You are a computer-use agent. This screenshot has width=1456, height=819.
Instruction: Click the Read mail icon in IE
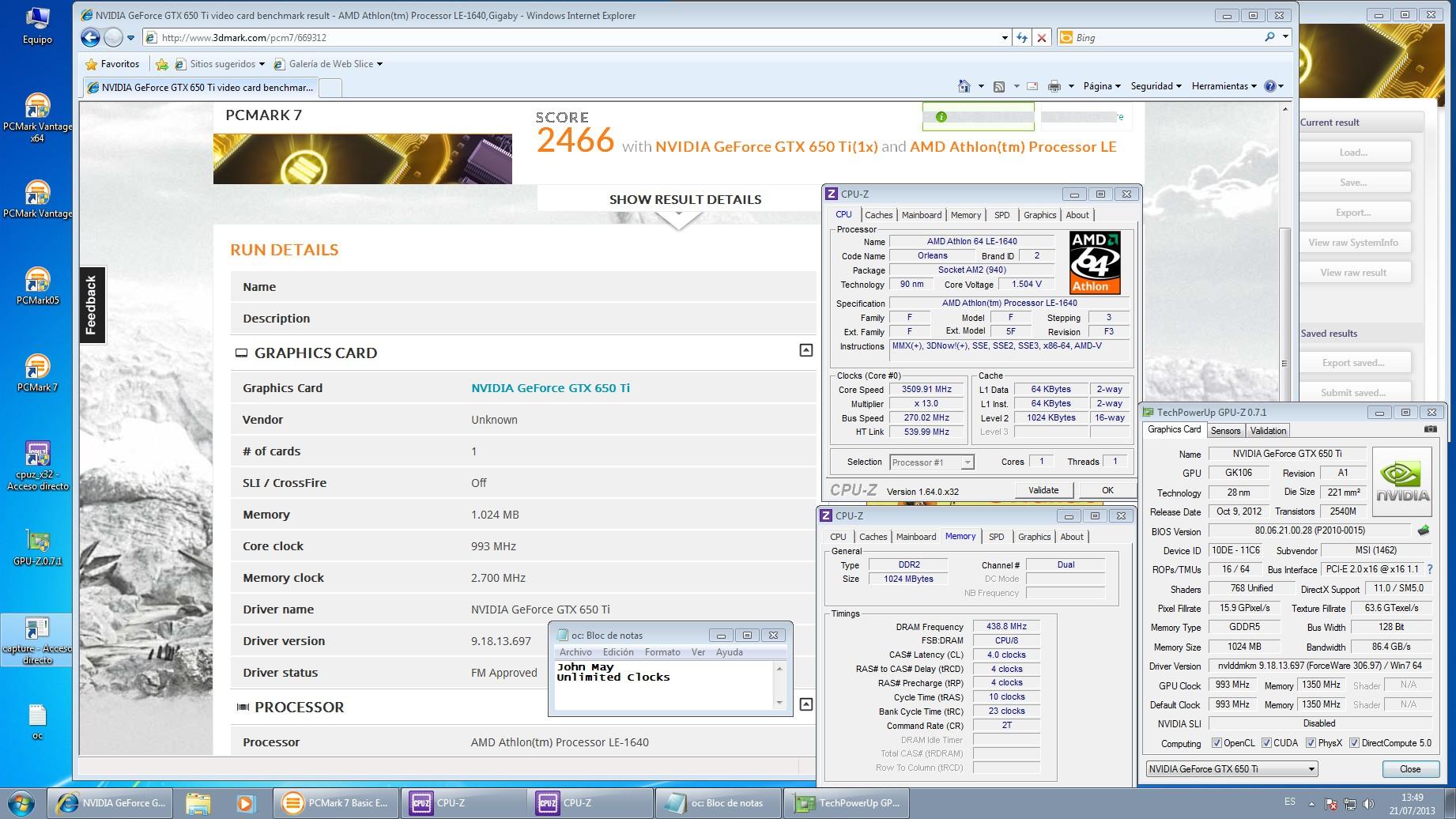click(x=1032, y=86)
